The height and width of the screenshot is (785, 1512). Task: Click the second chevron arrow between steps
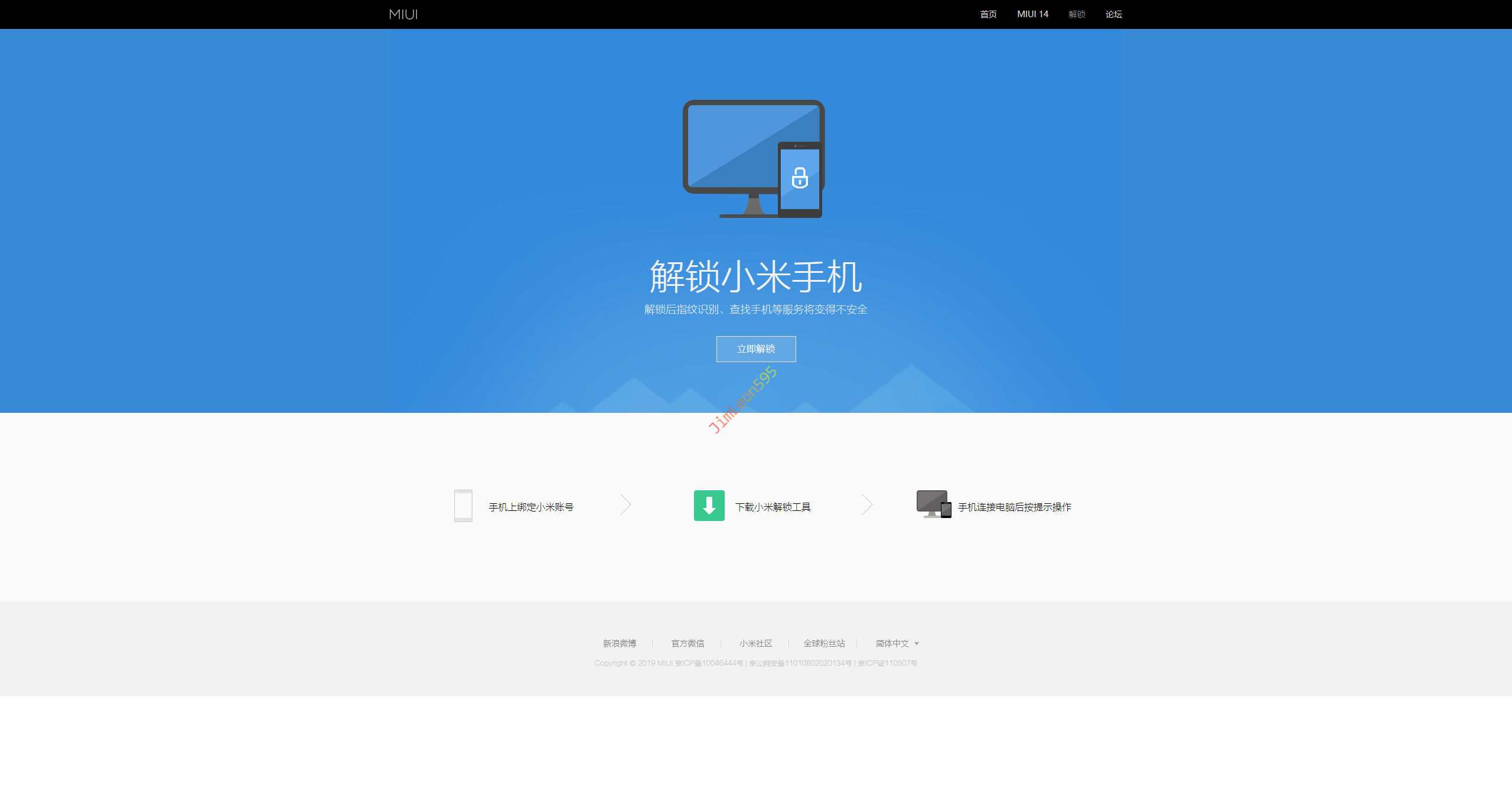(867, 505)
